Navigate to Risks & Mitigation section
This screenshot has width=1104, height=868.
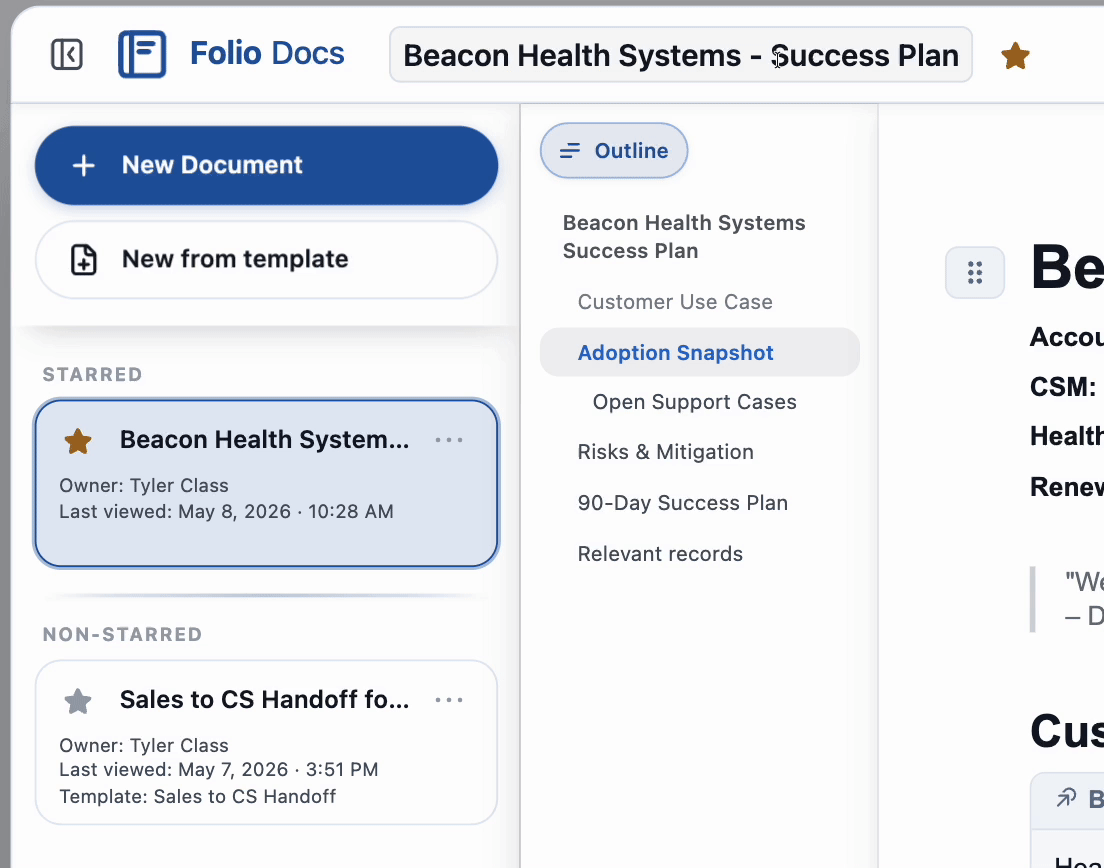pyautogui.click(x=665, y=452)
